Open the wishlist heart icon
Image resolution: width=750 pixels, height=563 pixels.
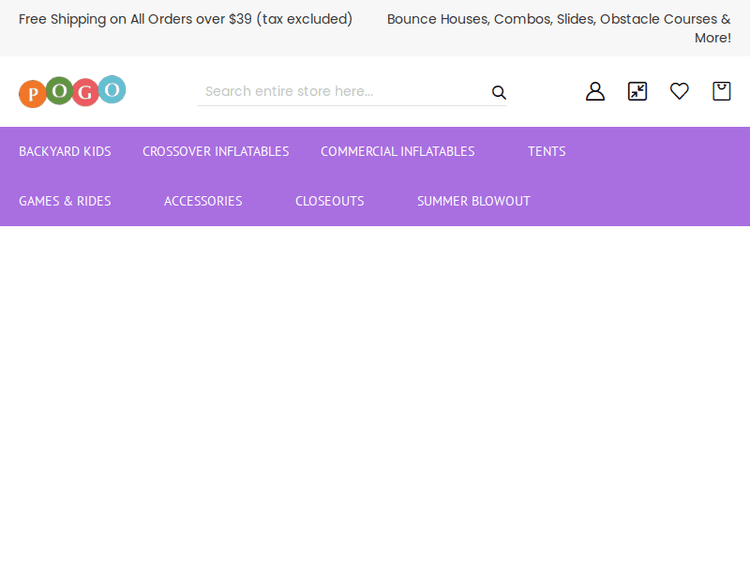679,91
